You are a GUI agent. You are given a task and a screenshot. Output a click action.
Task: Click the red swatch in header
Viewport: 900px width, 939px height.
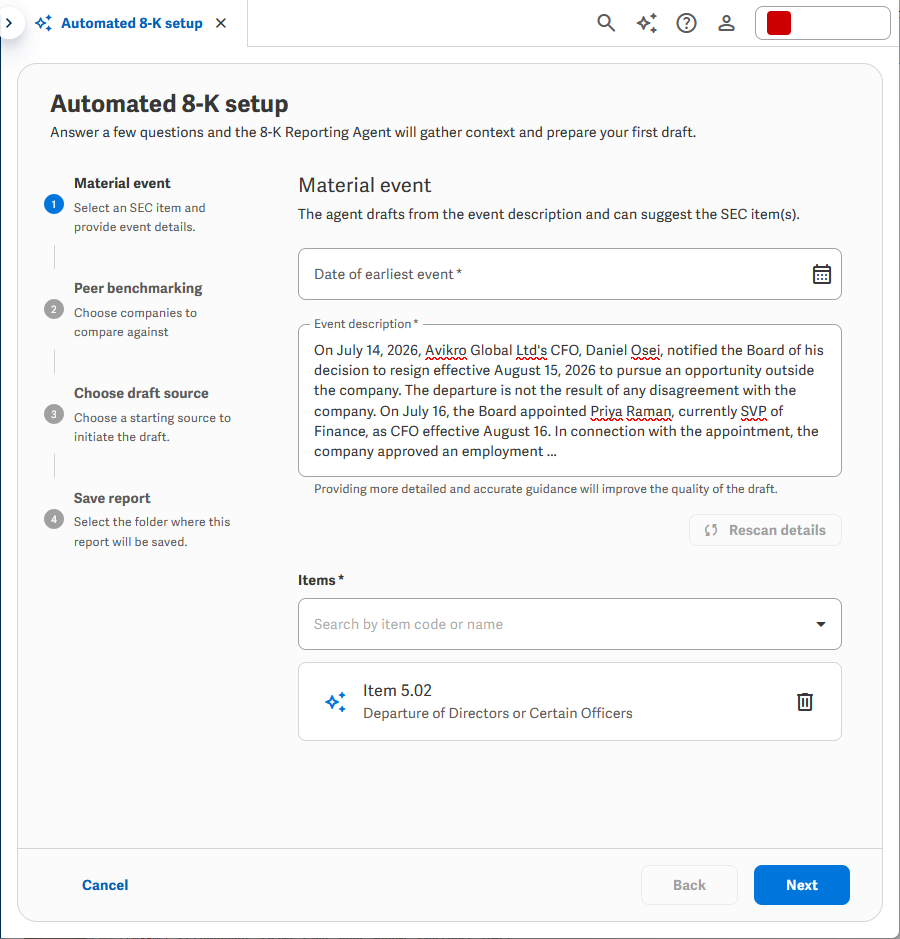pos(778,23)
